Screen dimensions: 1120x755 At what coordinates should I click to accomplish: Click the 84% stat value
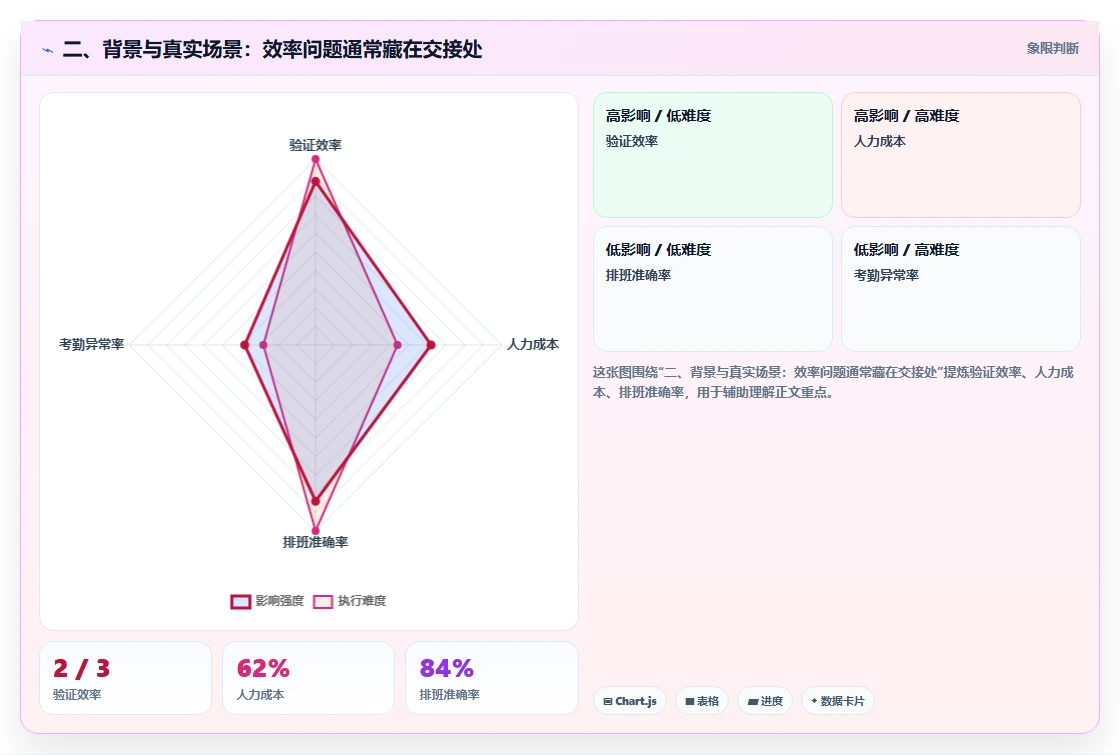[x=446, y=669]
